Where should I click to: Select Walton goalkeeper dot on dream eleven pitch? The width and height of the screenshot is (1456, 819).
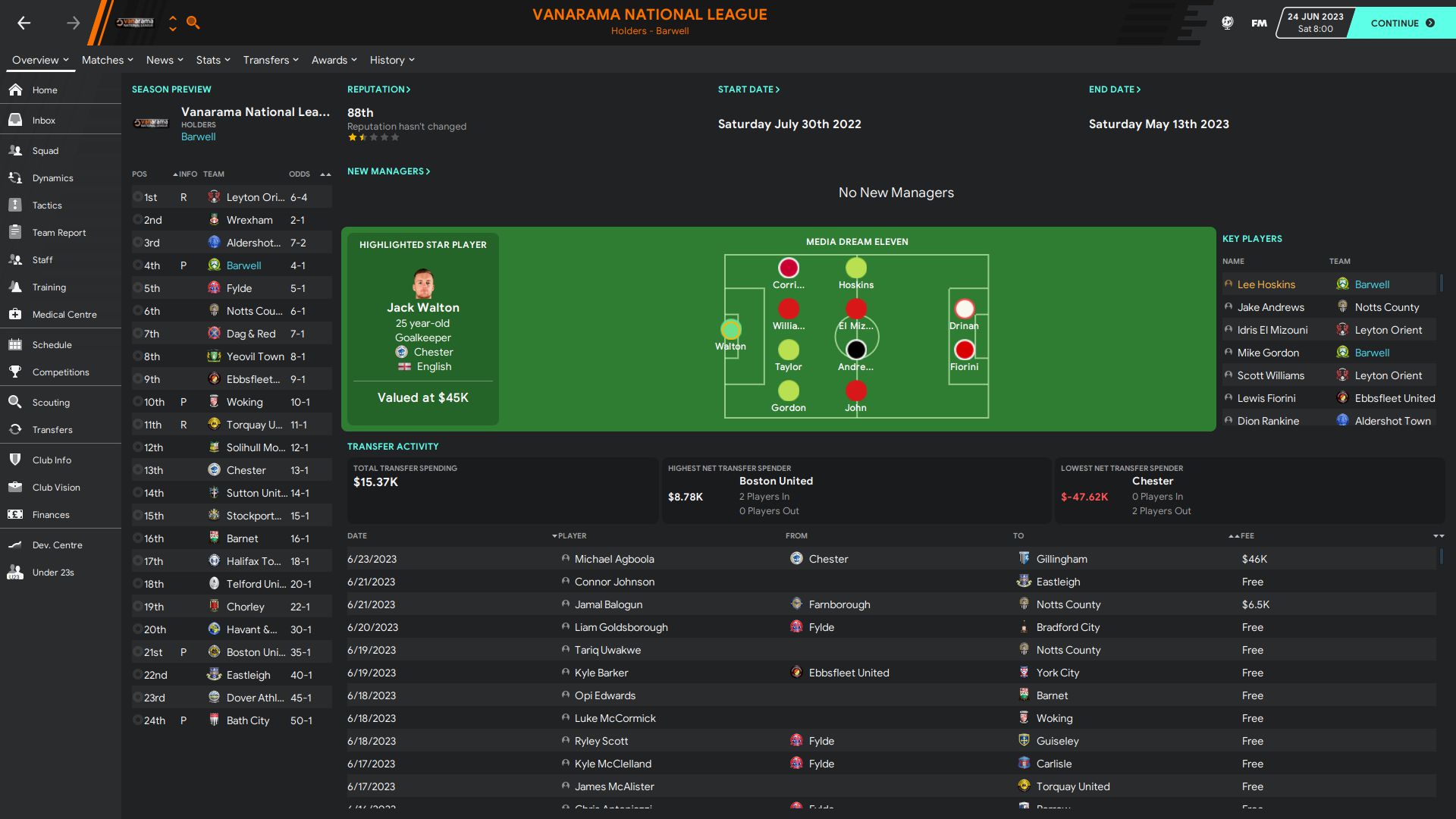click(730, 329)
